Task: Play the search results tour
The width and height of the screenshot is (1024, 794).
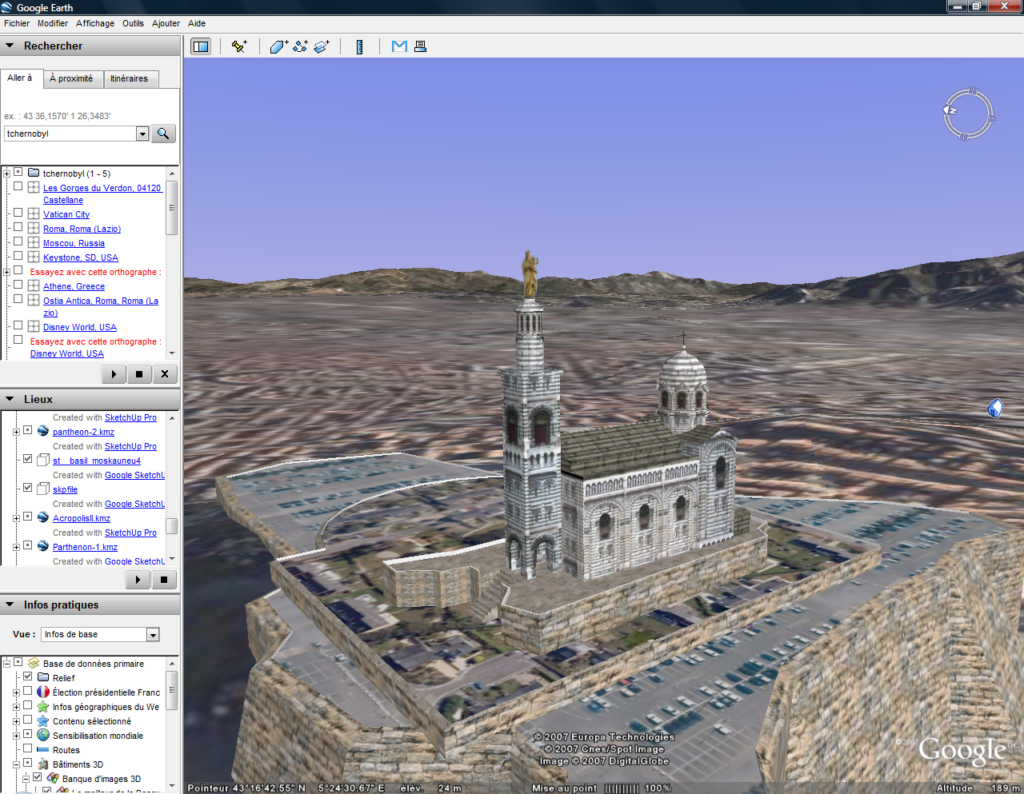Action: pos(114,374)
